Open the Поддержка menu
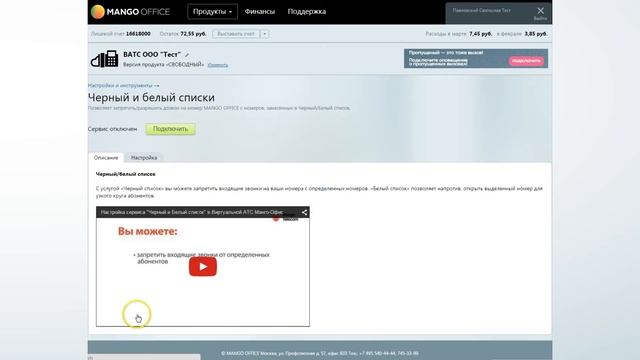This screenshot has width=640, height=360. [307, 12]
